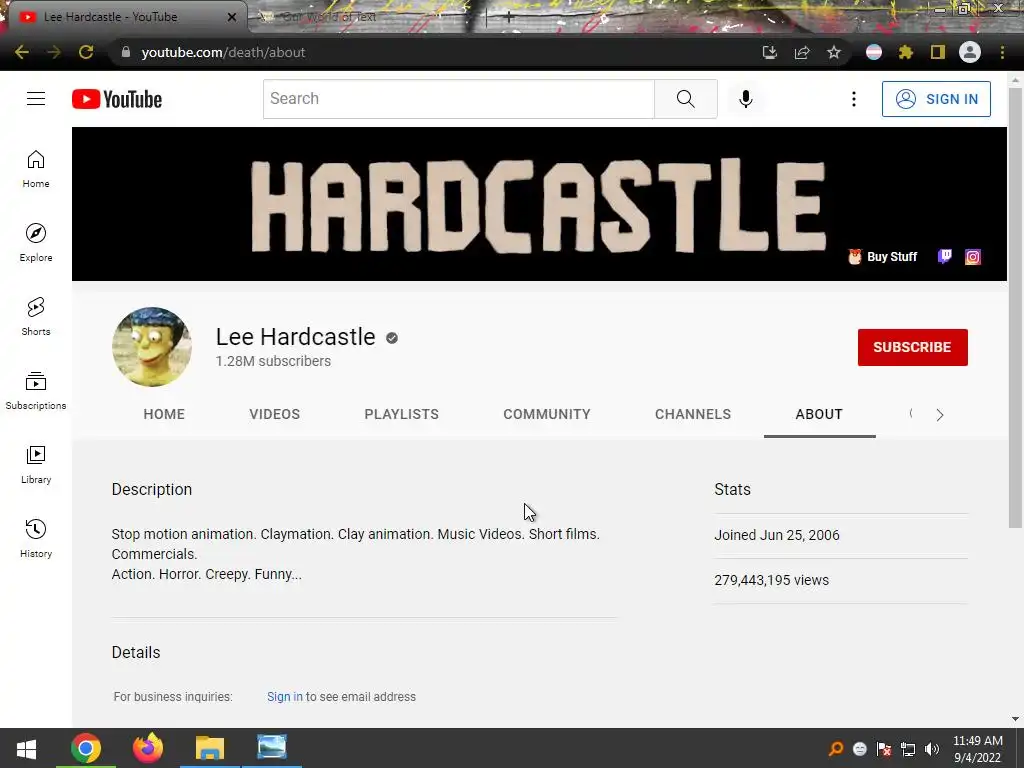The image size is (1024, 768).
Task: Switch to the VIDEOS tab
Action: (274, 414)
